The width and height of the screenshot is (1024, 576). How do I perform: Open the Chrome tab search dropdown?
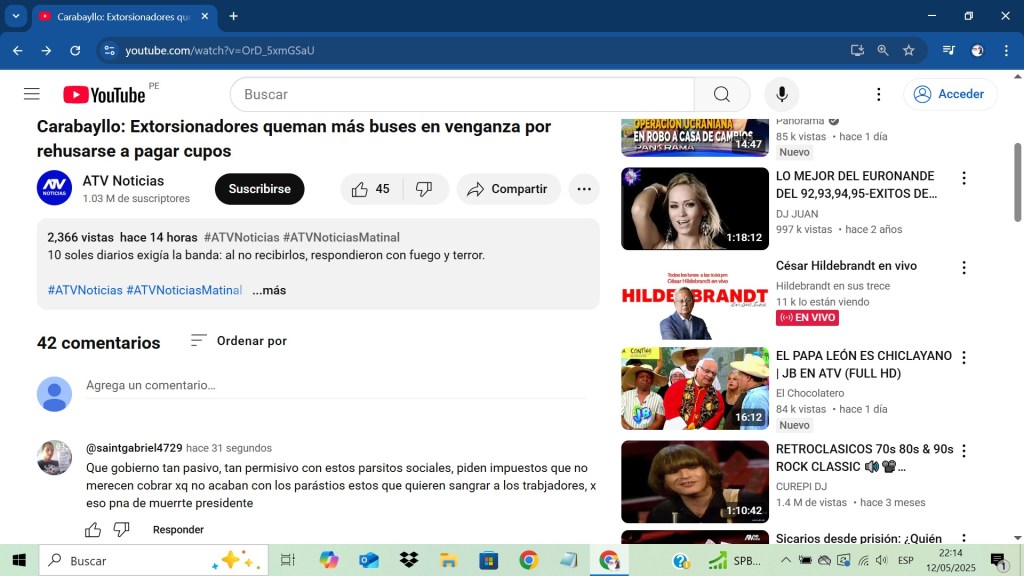[16, 16]
